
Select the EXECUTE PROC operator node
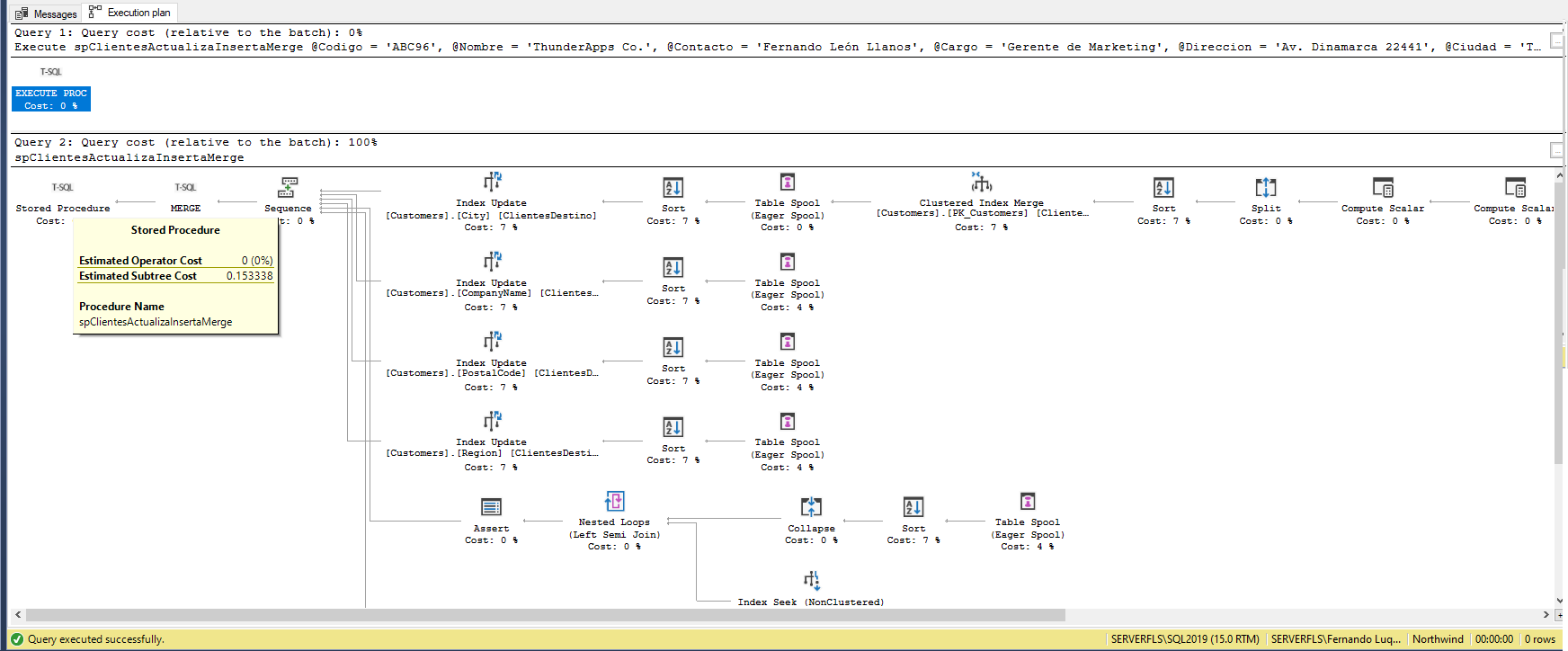click(x=51, y=99)
